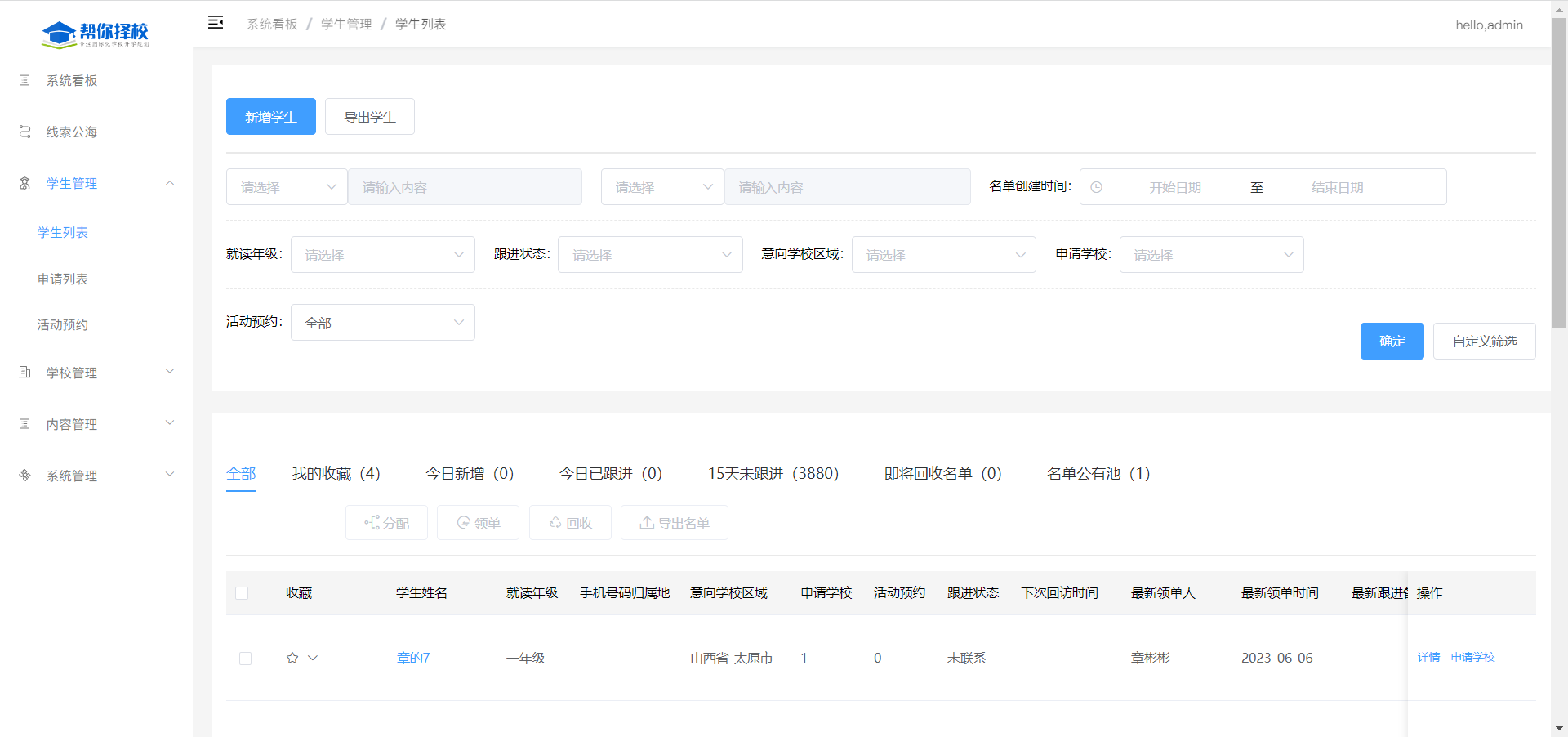Open the 跟进状态 dropdown
The width and height of the screenshot is (1568, 737).
pos(650,255)
